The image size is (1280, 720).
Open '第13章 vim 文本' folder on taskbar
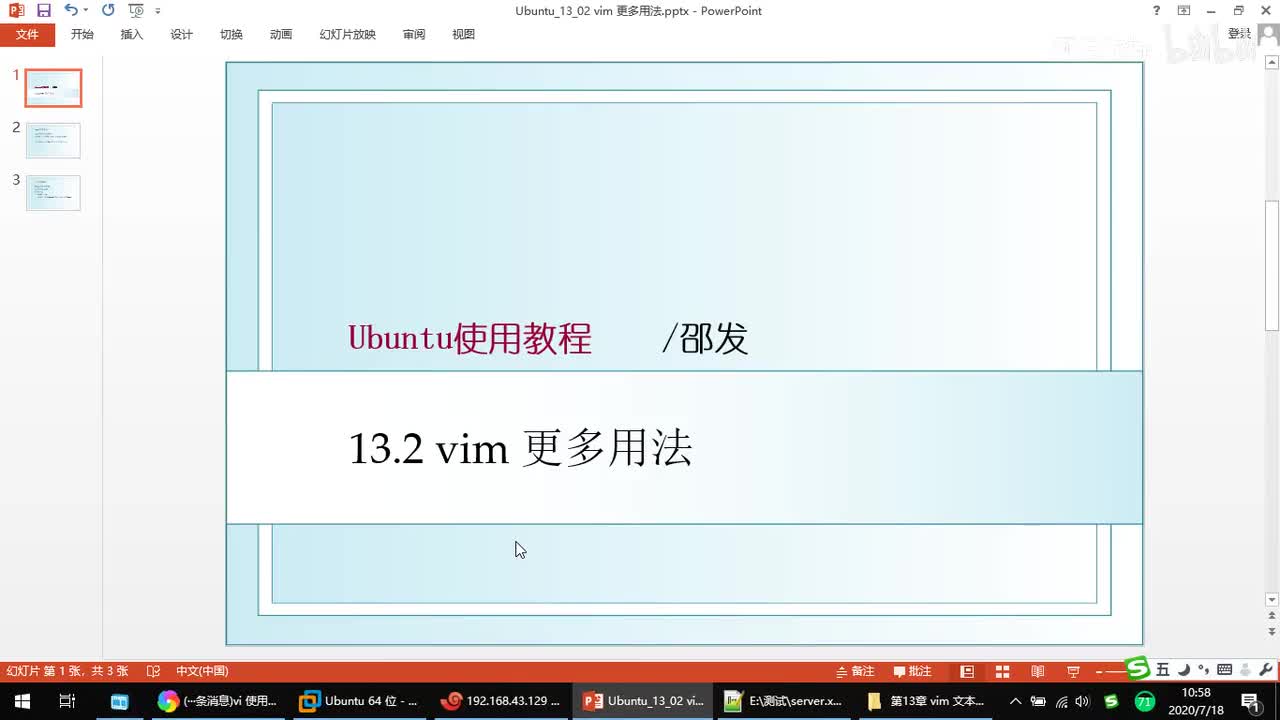[926, 701]
